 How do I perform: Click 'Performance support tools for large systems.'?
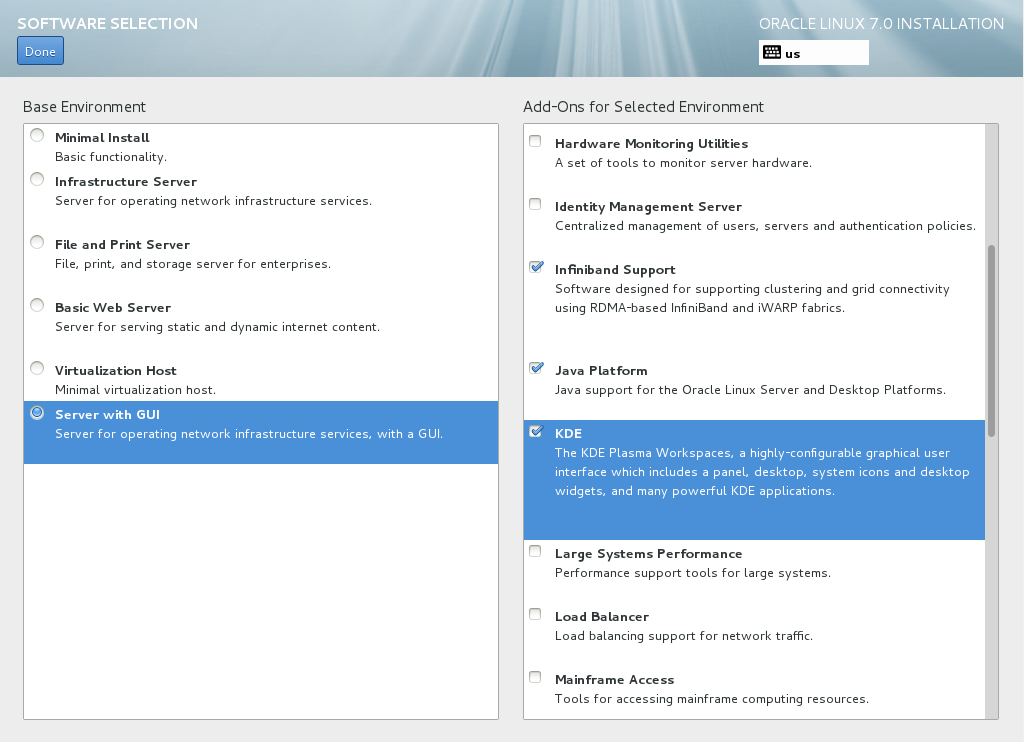coord(693,573)
